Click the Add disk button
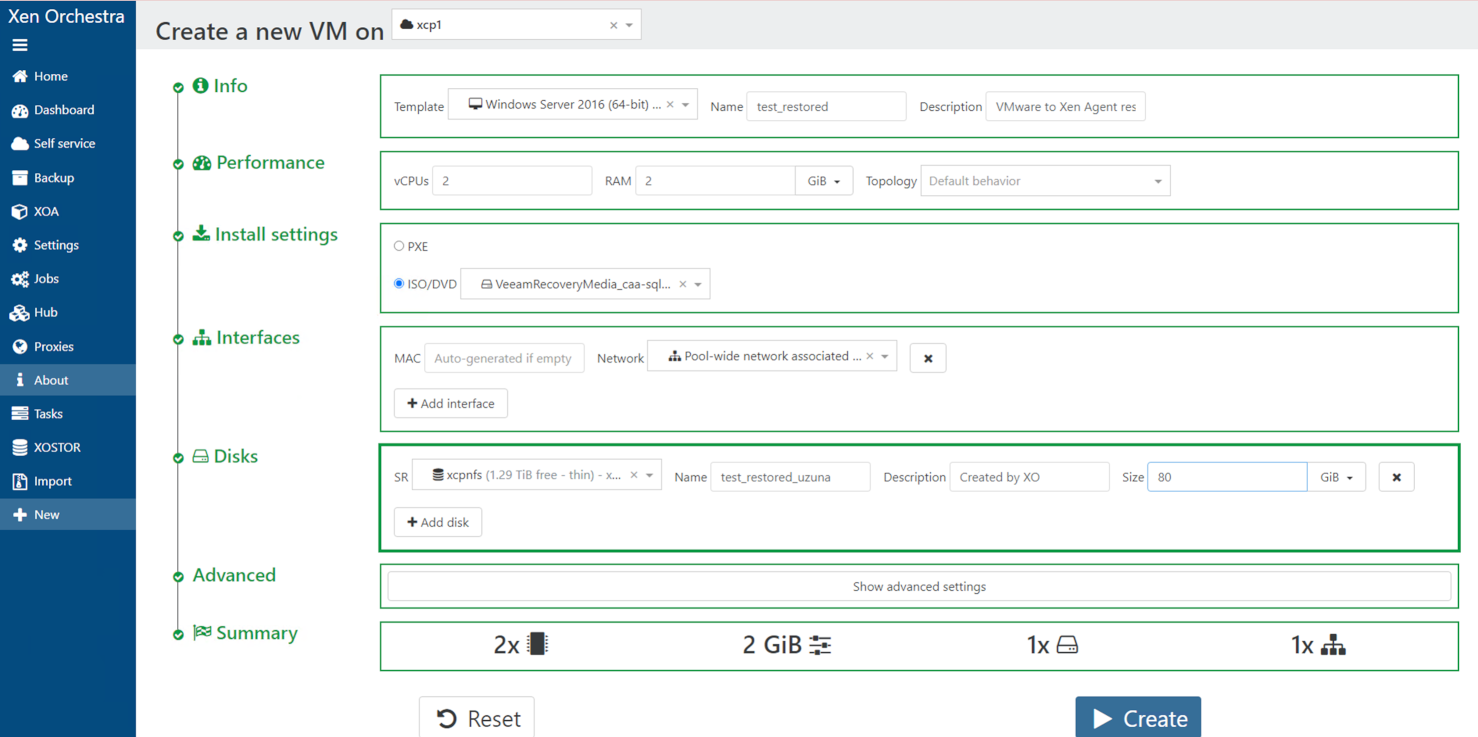This screenshot has width=1478, height=737. point(438,522)
